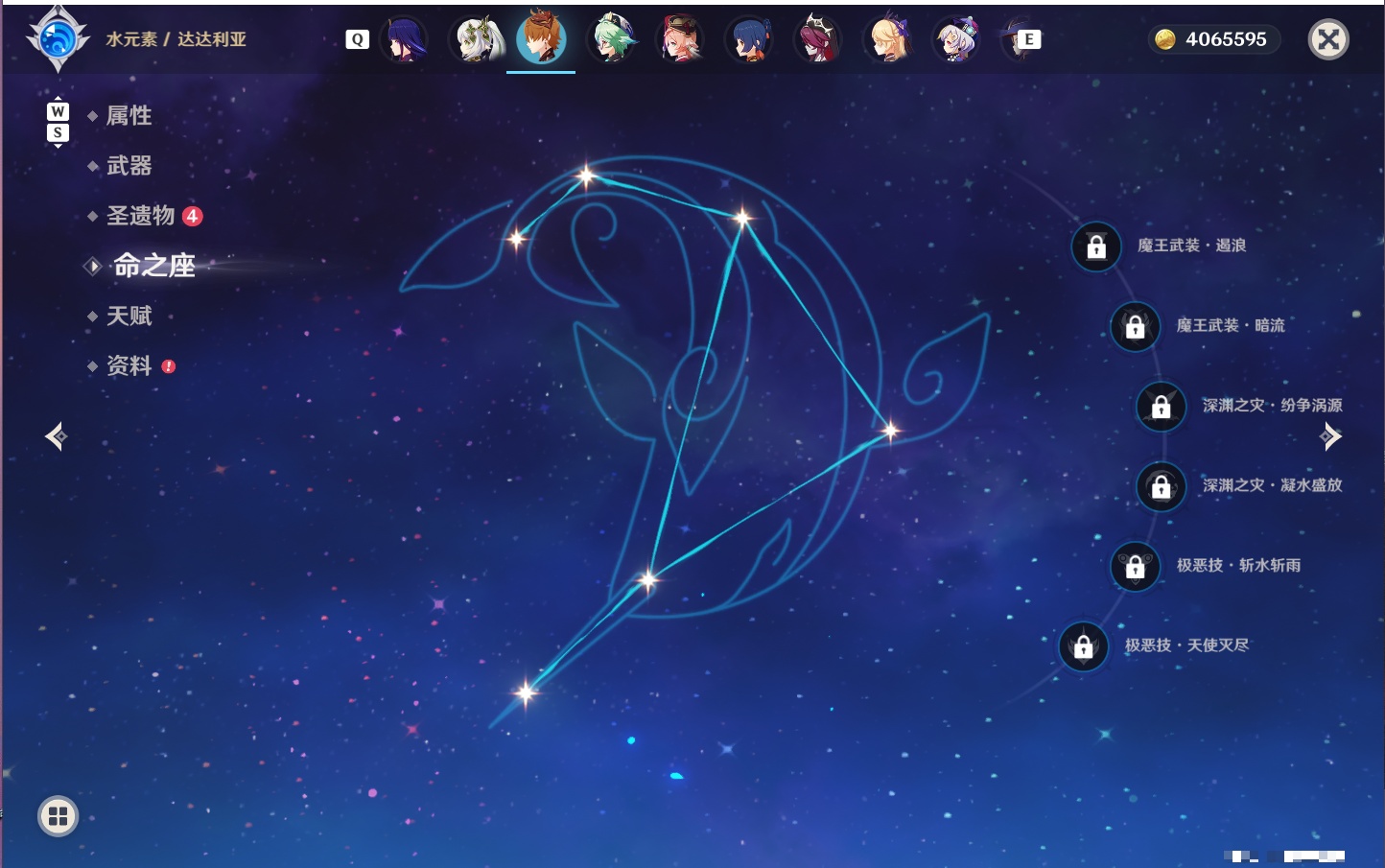Select the dark-blue-haired Xingqiu avatar
This screenshot has width=1385, height=868.
pos(749,39)
